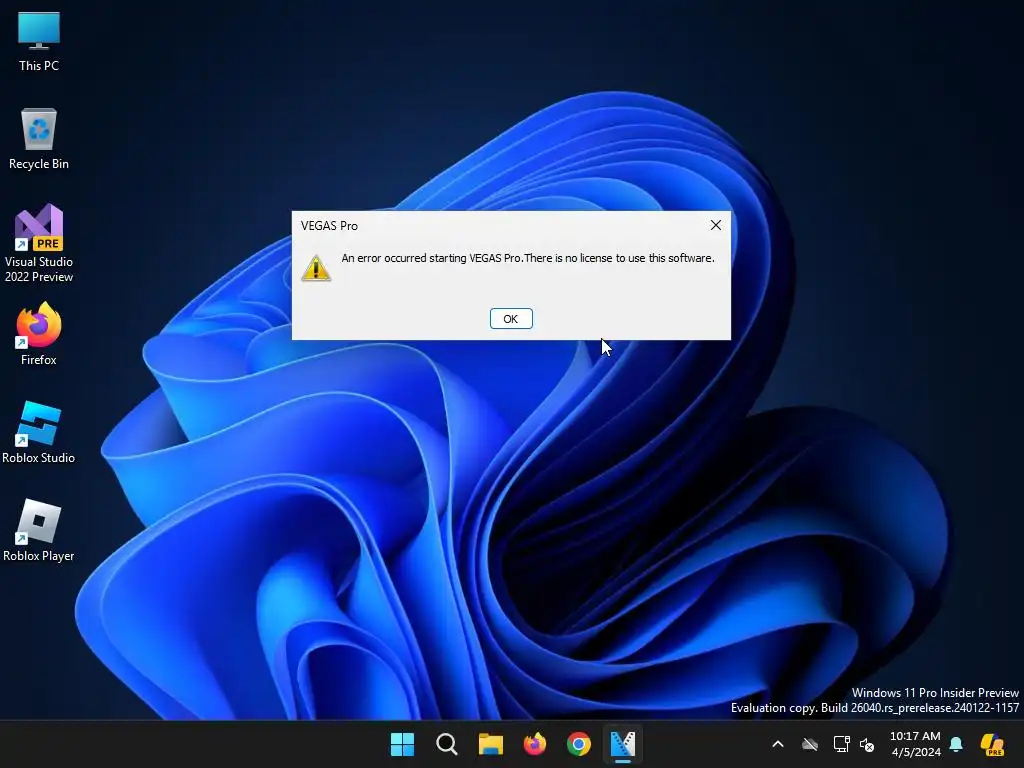Open taskbar Search
The width and height of the screenshot is (1024, 768).
pos(447,744)
